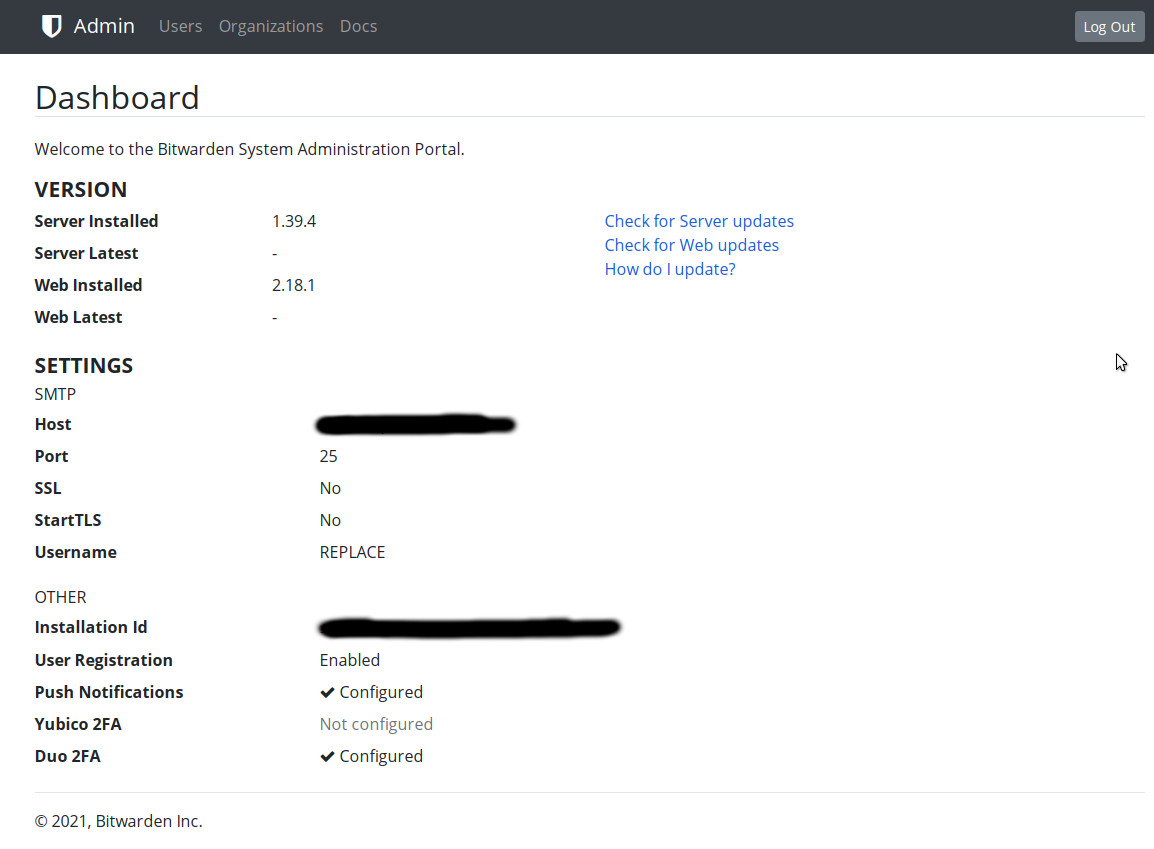Click the Yubico 2FA 'Not configured' status
The height and width of the screenshot is (849, 1154).
[376, 724]
